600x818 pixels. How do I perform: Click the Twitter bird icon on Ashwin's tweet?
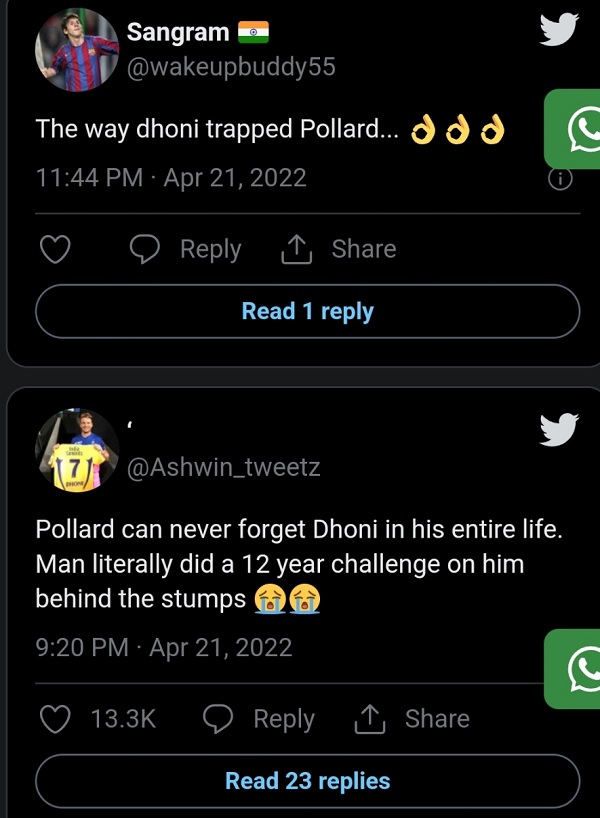[x=558, y=430]
